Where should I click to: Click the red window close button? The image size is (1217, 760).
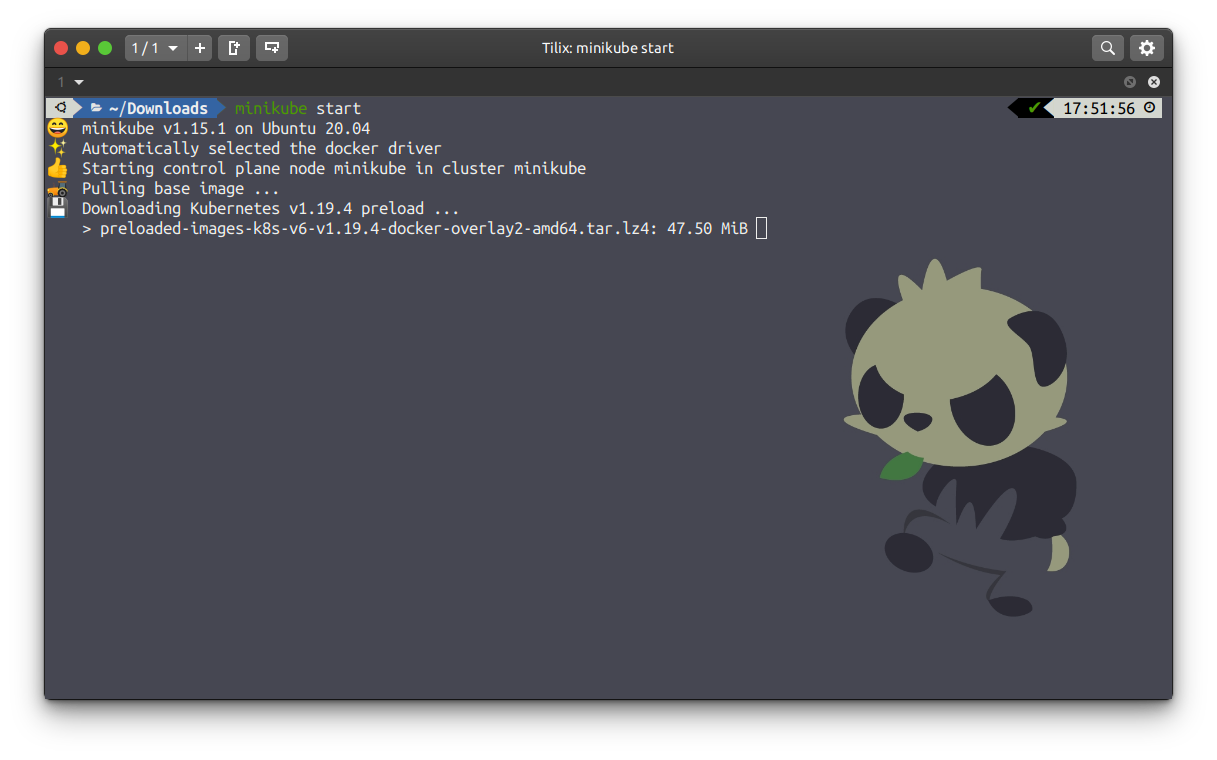[x=61, y=48]
